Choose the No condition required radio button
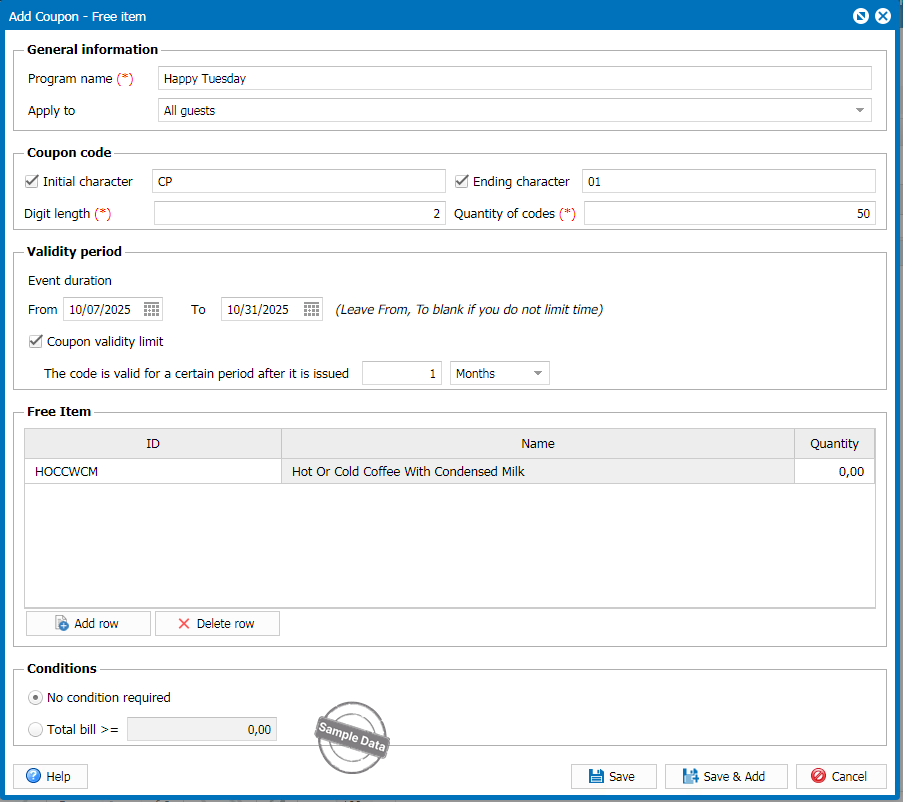The width and height of the screenshot is (903, 802). pyautogui.click(x=36, y=697)
